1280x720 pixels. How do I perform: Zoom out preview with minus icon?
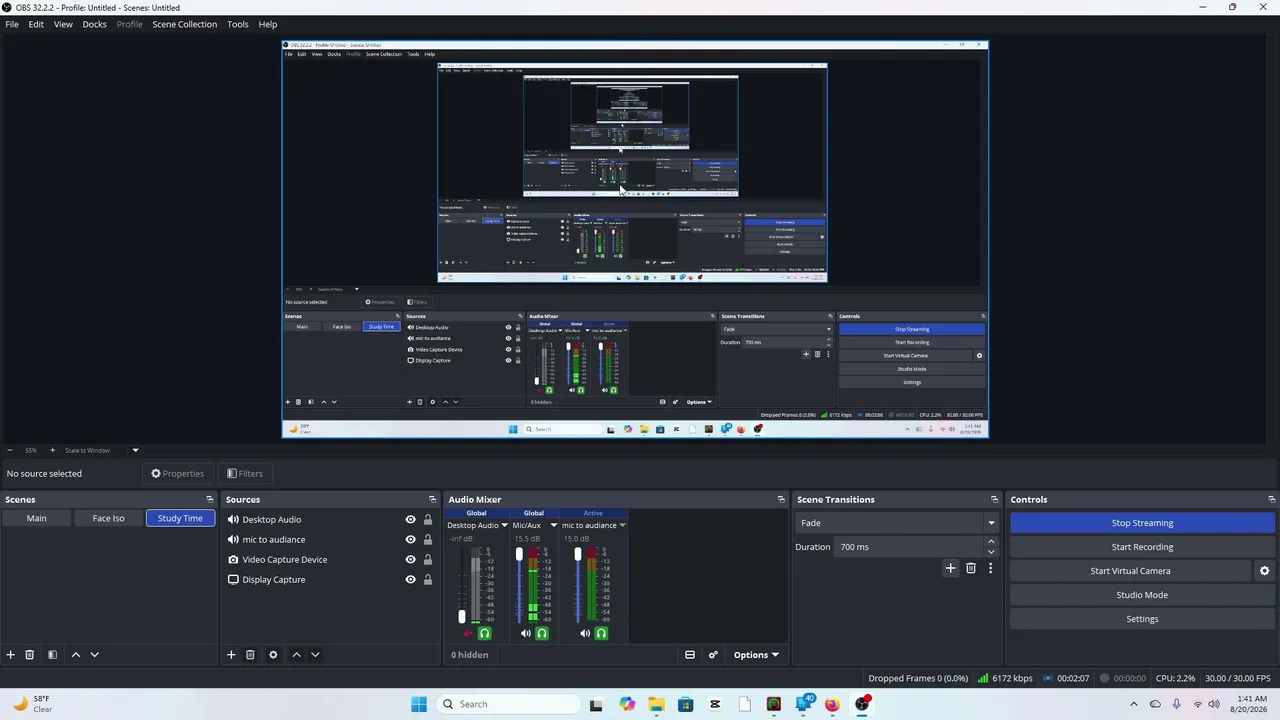[x=10, y=450]
